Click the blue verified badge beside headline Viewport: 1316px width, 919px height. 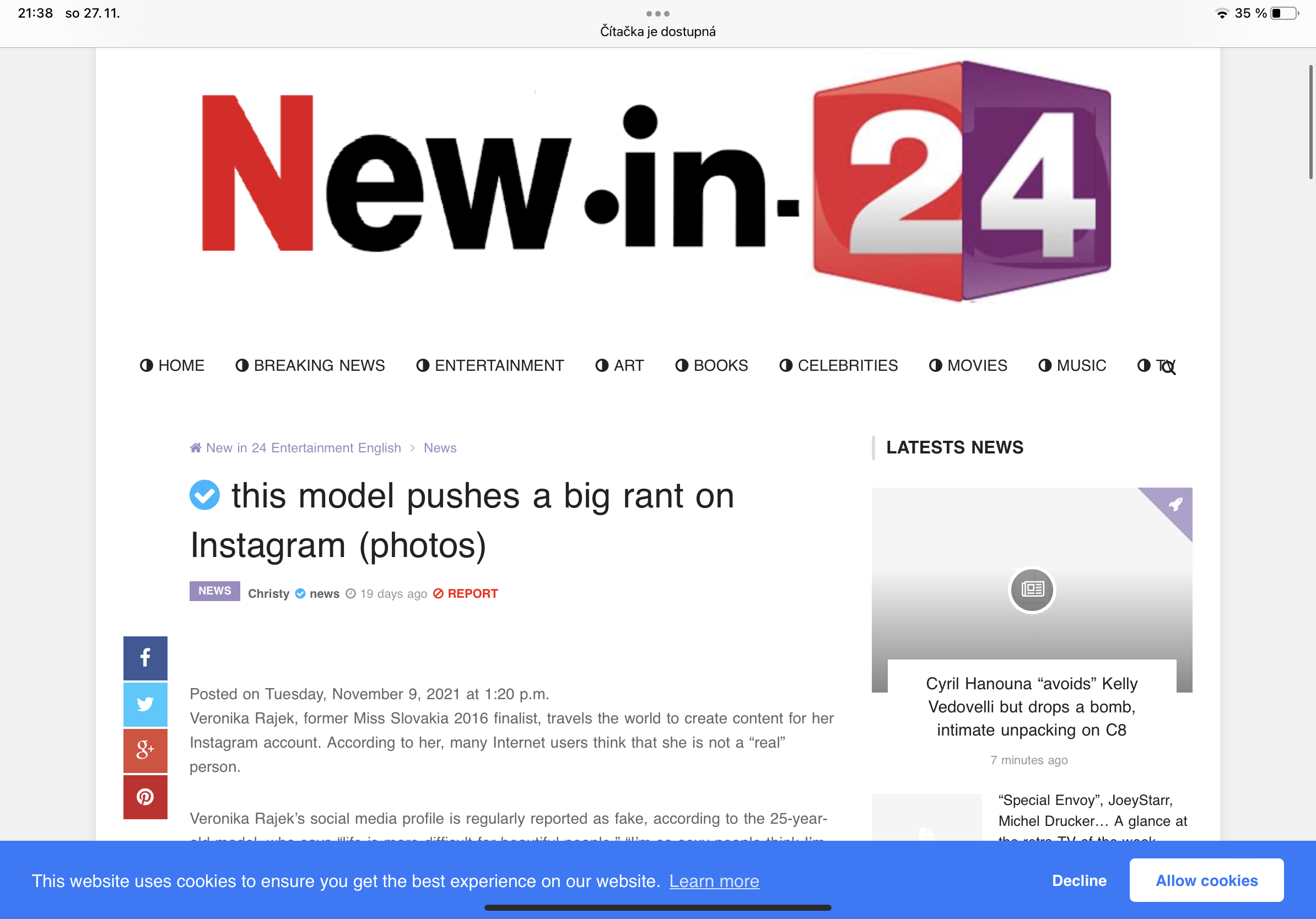(x=204, y=495)
